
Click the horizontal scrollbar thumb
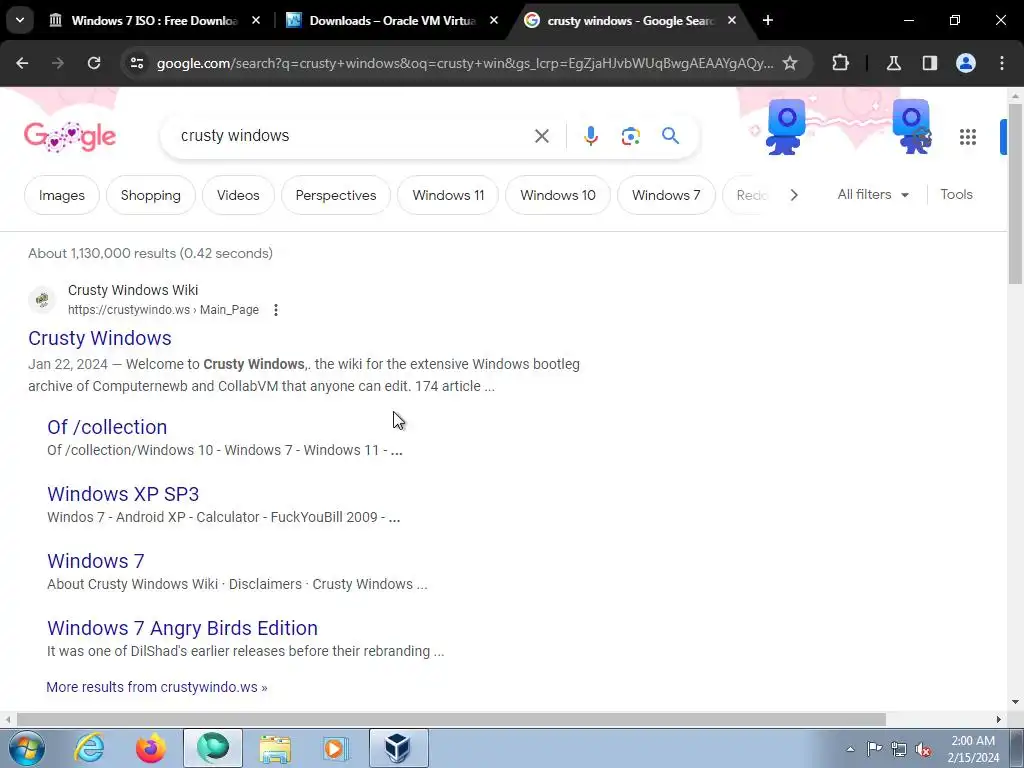pos(451,720)
